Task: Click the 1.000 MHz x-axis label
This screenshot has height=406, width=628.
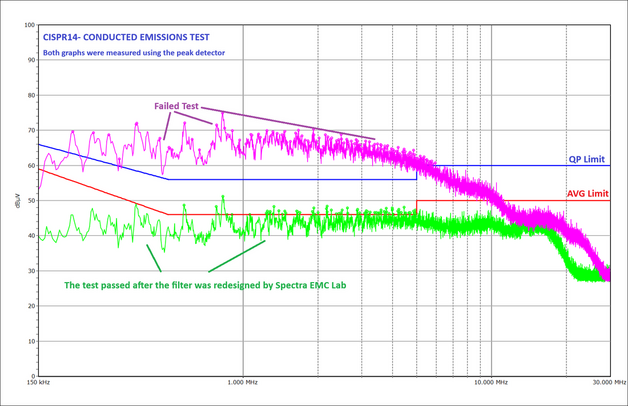Action: [243, 382]
